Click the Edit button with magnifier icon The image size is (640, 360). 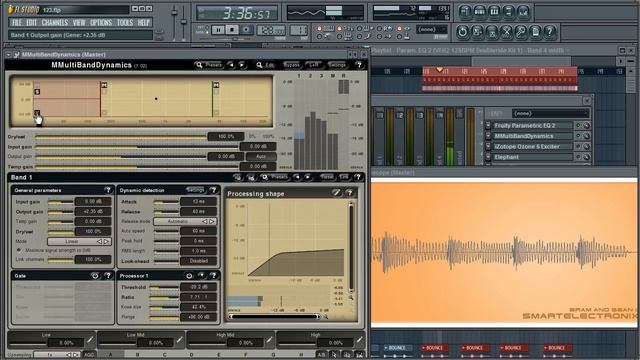(x=265, y=65)
